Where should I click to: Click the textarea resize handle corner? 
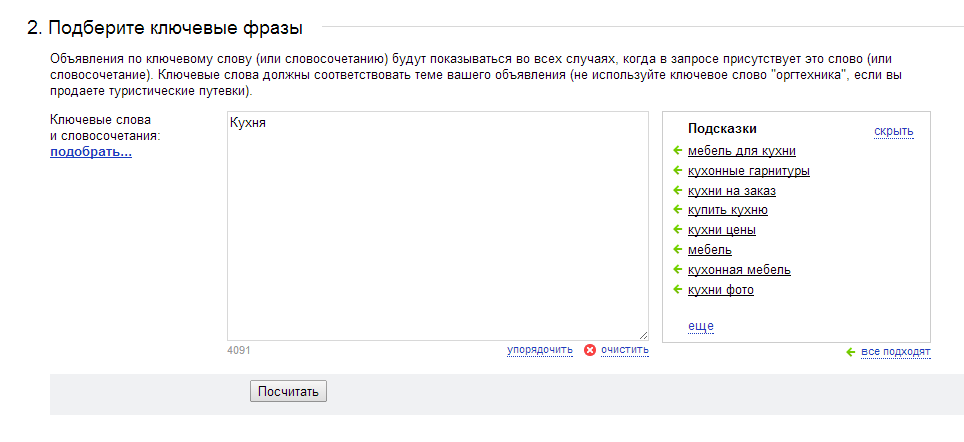[x=643, y=335]
